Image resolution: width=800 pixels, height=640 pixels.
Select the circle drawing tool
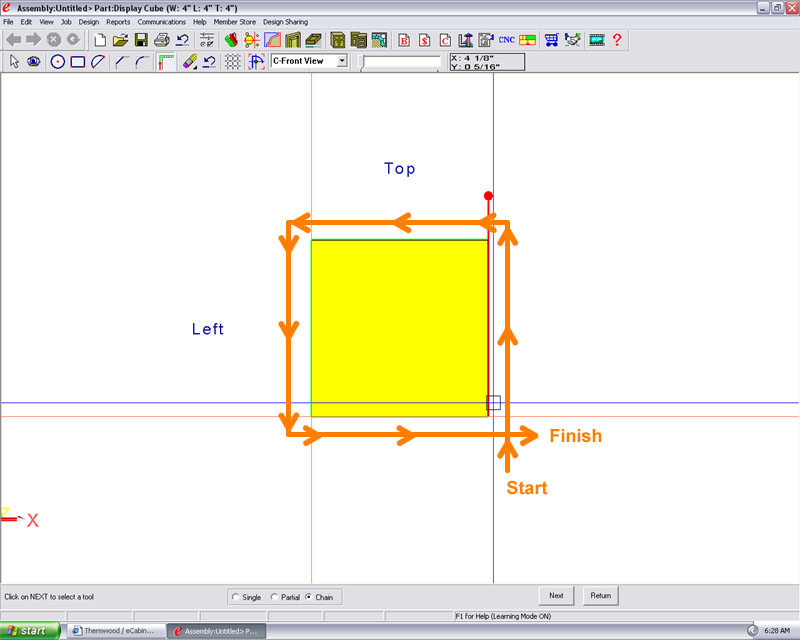coord(58,62)
